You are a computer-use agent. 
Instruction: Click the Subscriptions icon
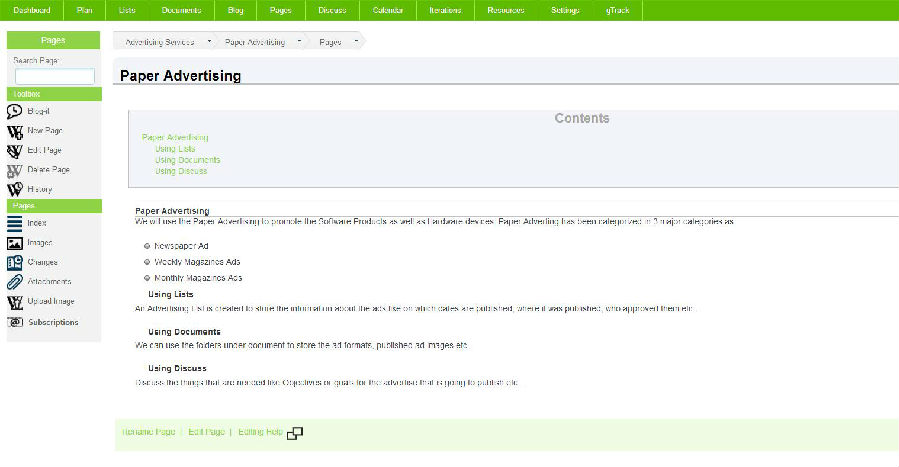(15, 322)
